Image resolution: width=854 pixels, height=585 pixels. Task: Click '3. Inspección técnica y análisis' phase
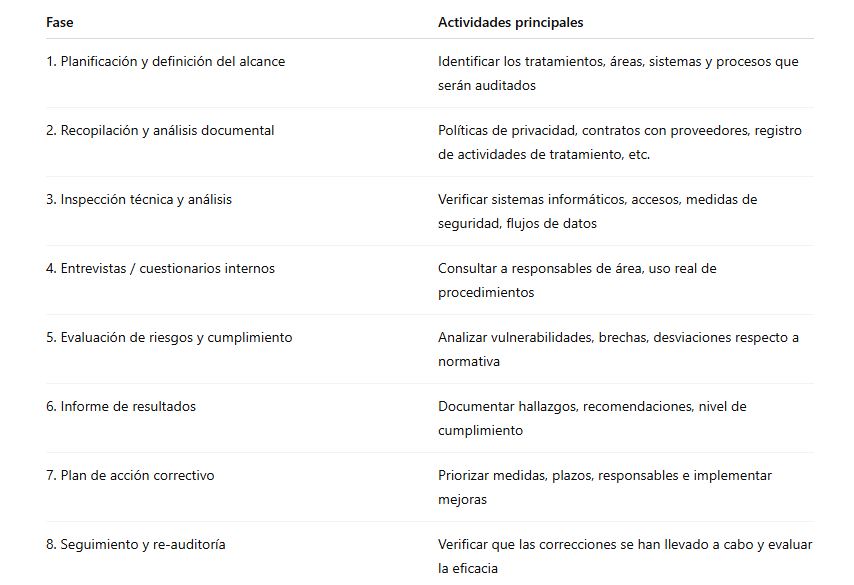click(139, 199)
